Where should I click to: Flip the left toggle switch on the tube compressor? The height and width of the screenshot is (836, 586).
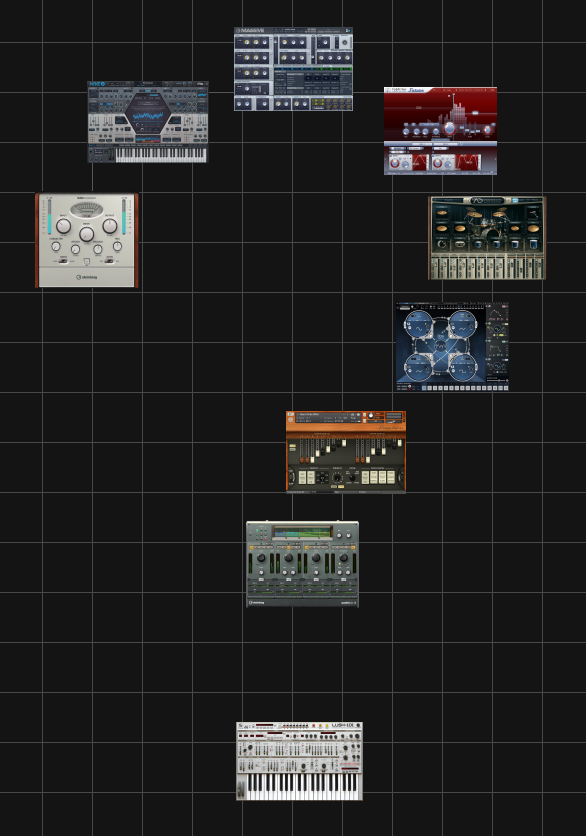pyautogui.click(x=63, y=261)
